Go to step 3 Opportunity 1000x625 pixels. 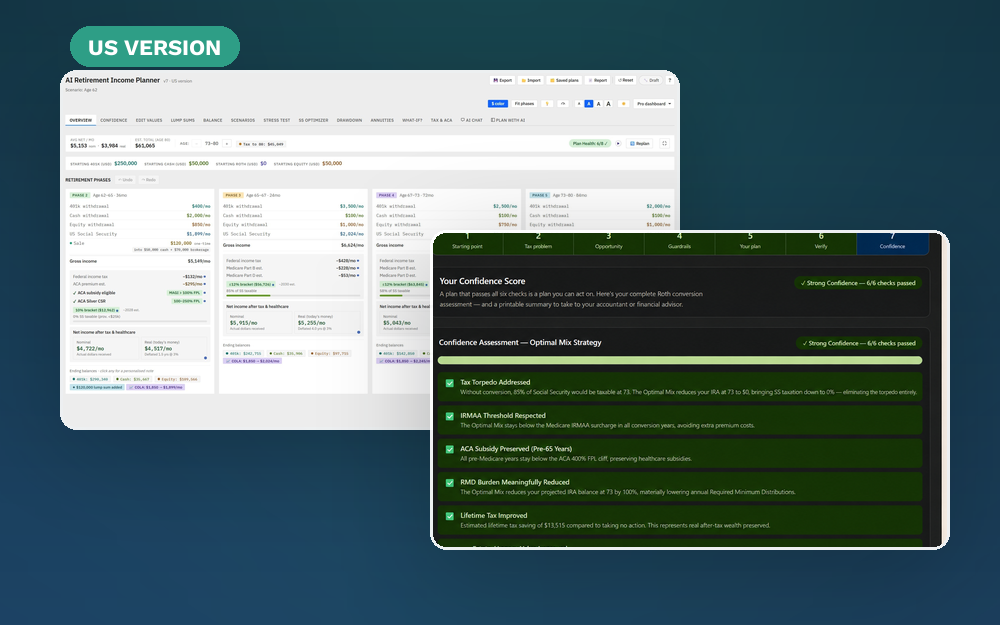(x=608, y=242)
